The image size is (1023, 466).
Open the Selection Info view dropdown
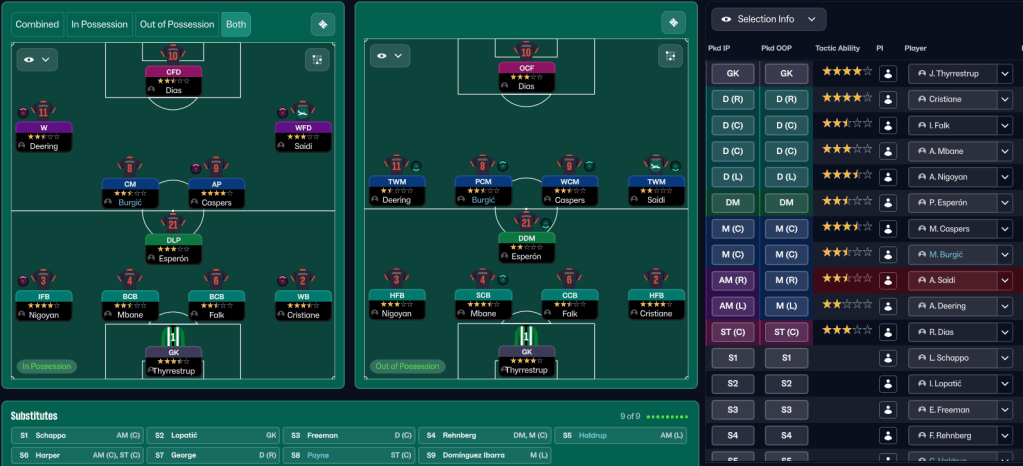coord(768,19)
